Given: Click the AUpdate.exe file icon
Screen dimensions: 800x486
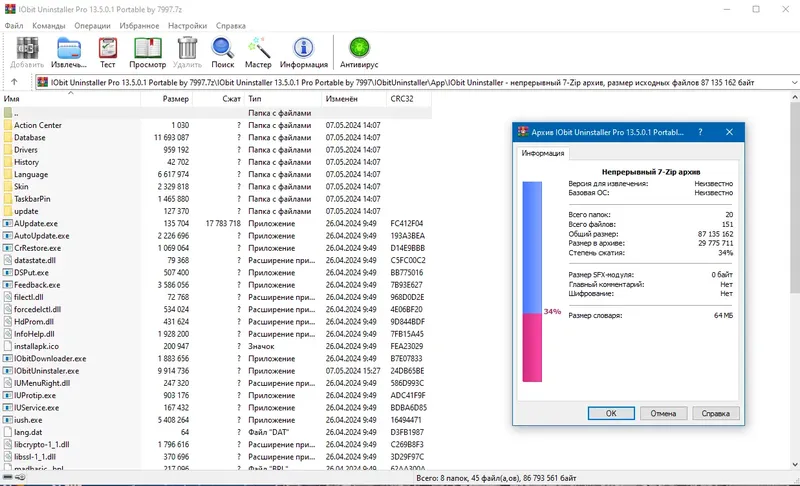Looking at the screenshot, I should pos(8,223).
